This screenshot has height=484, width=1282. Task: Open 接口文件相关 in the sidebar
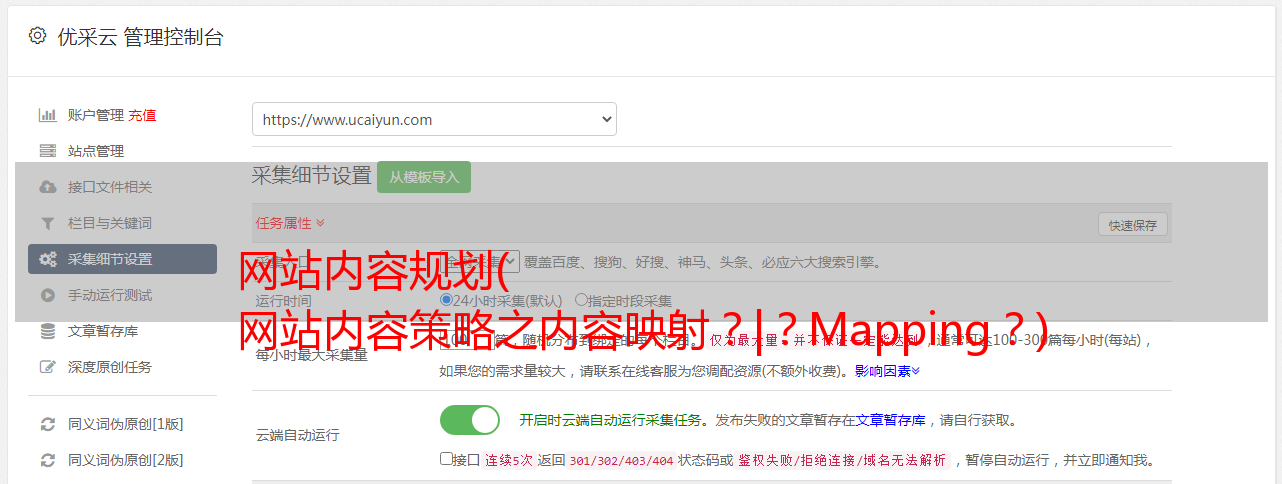[x=110, y=187]
